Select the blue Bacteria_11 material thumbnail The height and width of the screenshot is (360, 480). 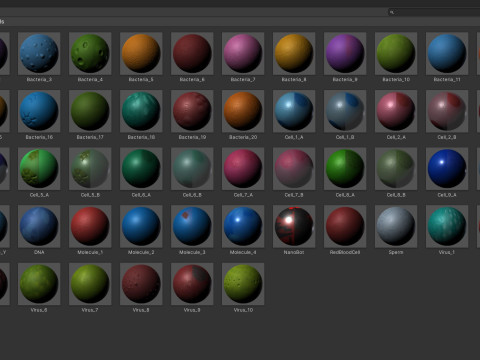pyautogui.click(x=447, y=53)
